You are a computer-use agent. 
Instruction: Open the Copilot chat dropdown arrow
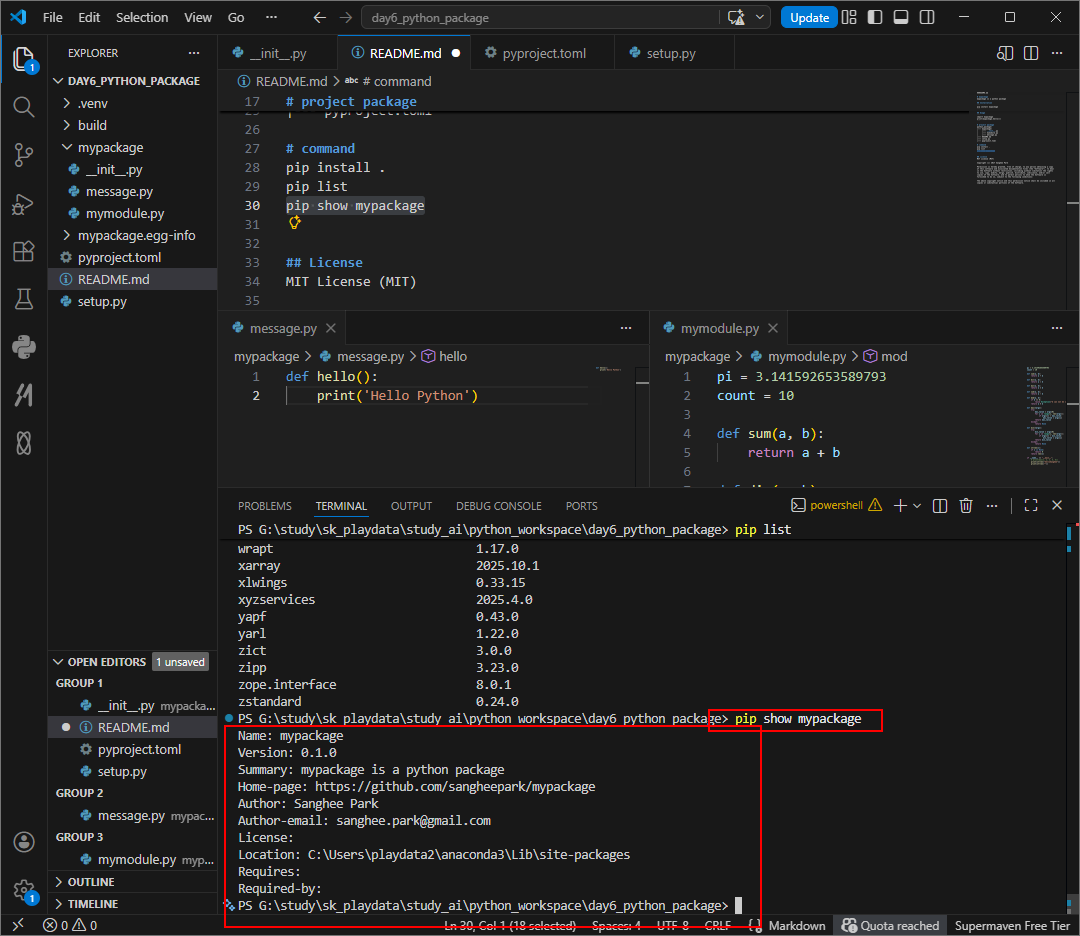[x=760, y=18]
